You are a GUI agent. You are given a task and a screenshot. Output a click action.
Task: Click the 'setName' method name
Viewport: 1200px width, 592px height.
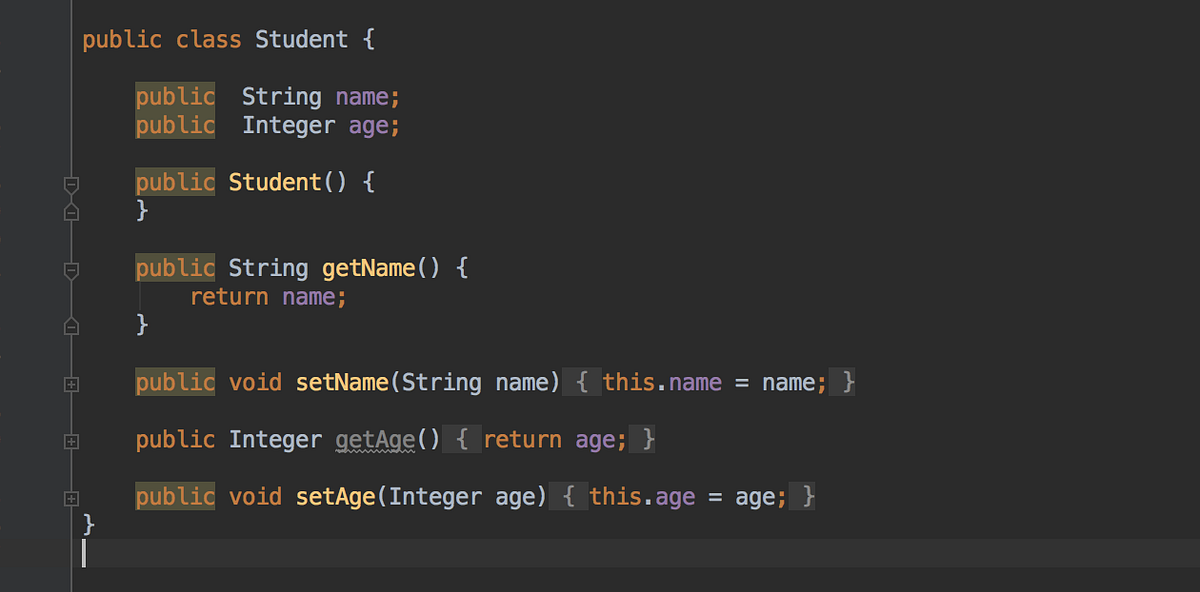click(342, 382)
